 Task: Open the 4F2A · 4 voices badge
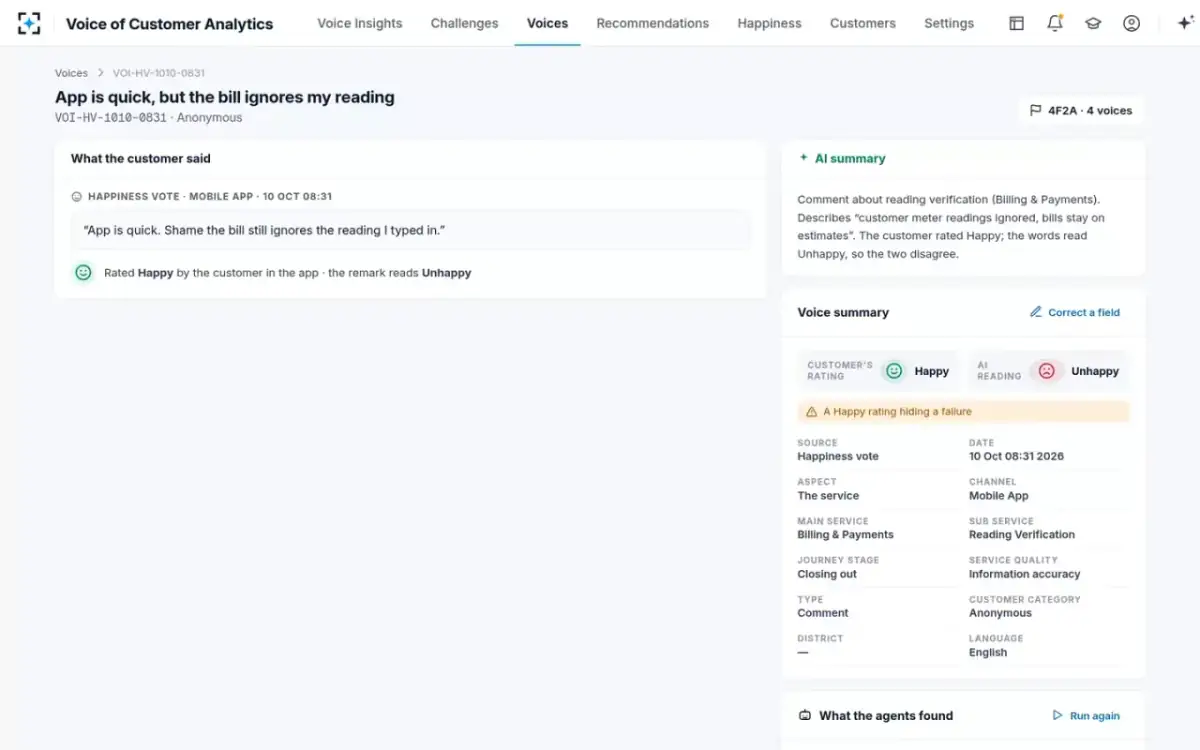[x=1081, y=111]
